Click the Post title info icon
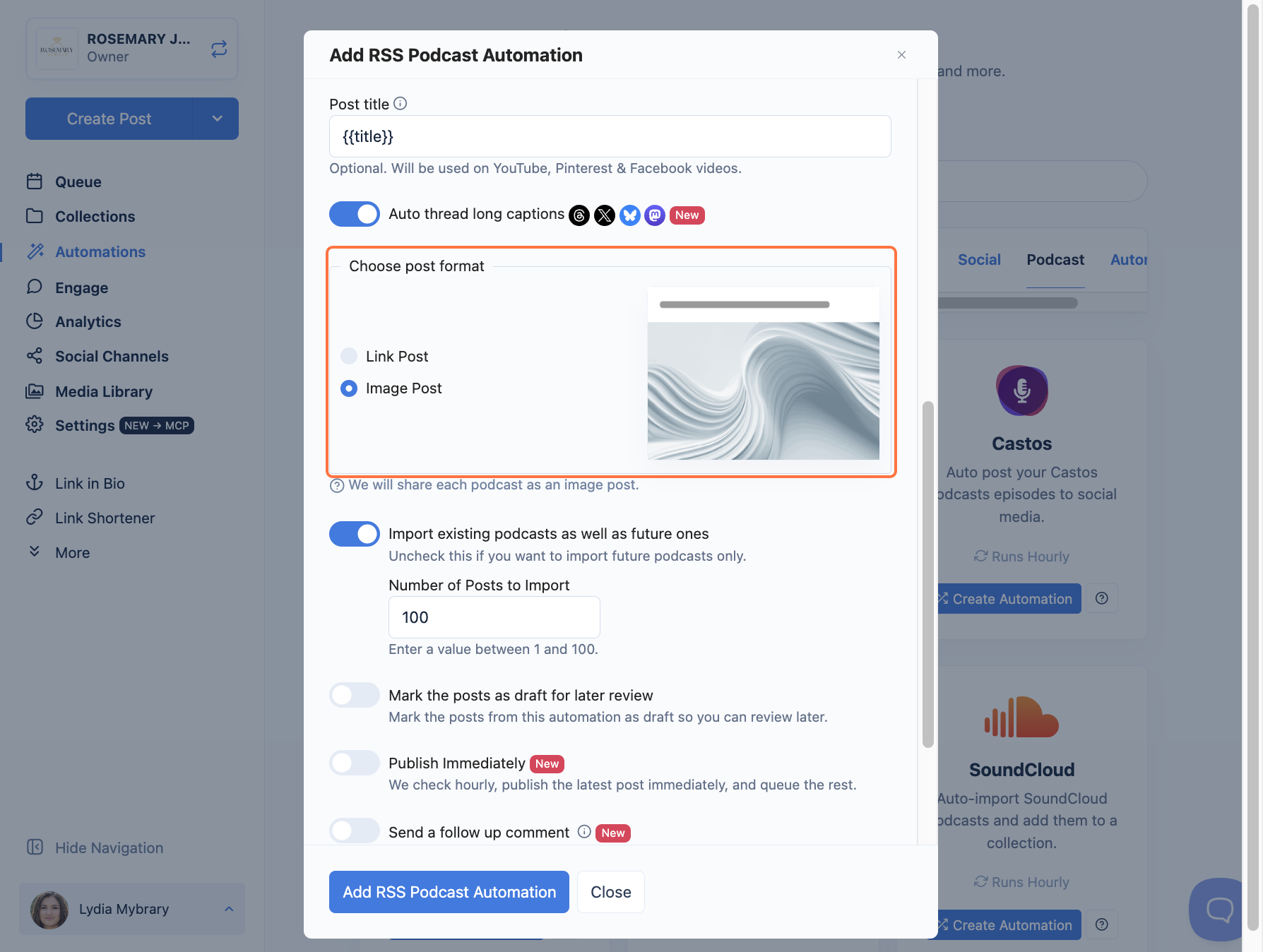 click(401, 104)
